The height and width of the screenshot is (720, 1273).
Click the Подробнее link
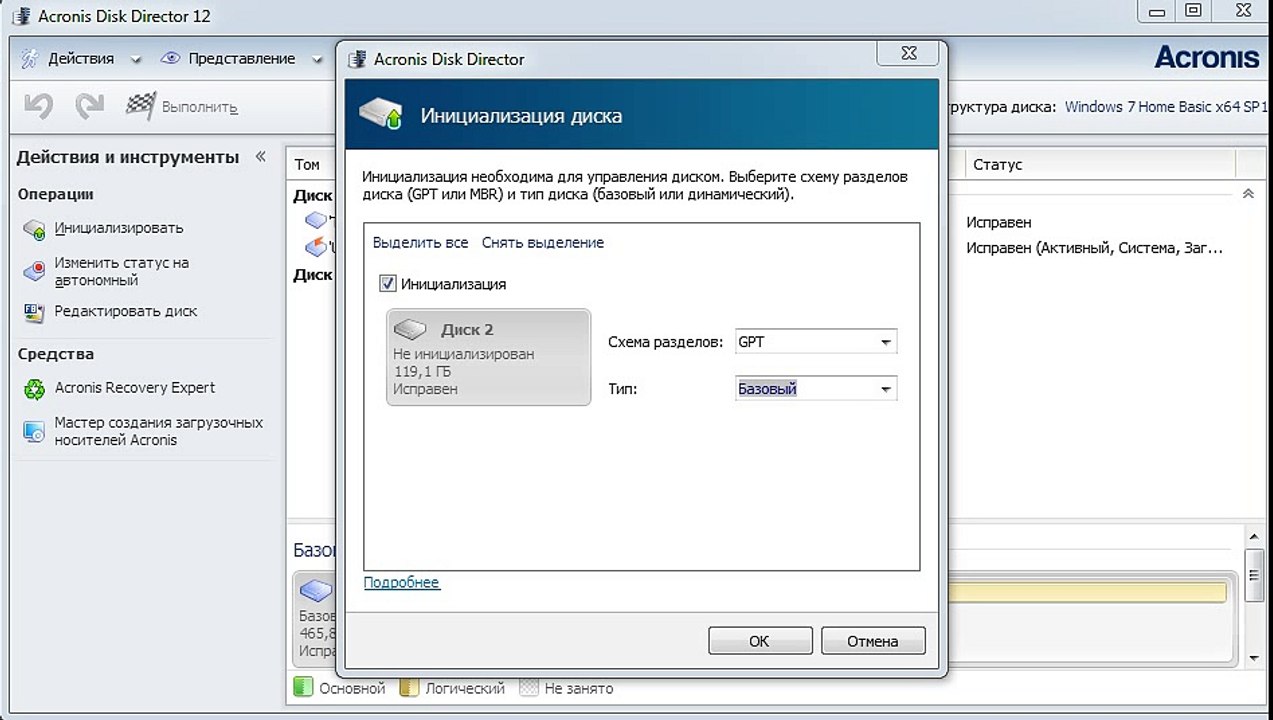[x=401, y=582]
